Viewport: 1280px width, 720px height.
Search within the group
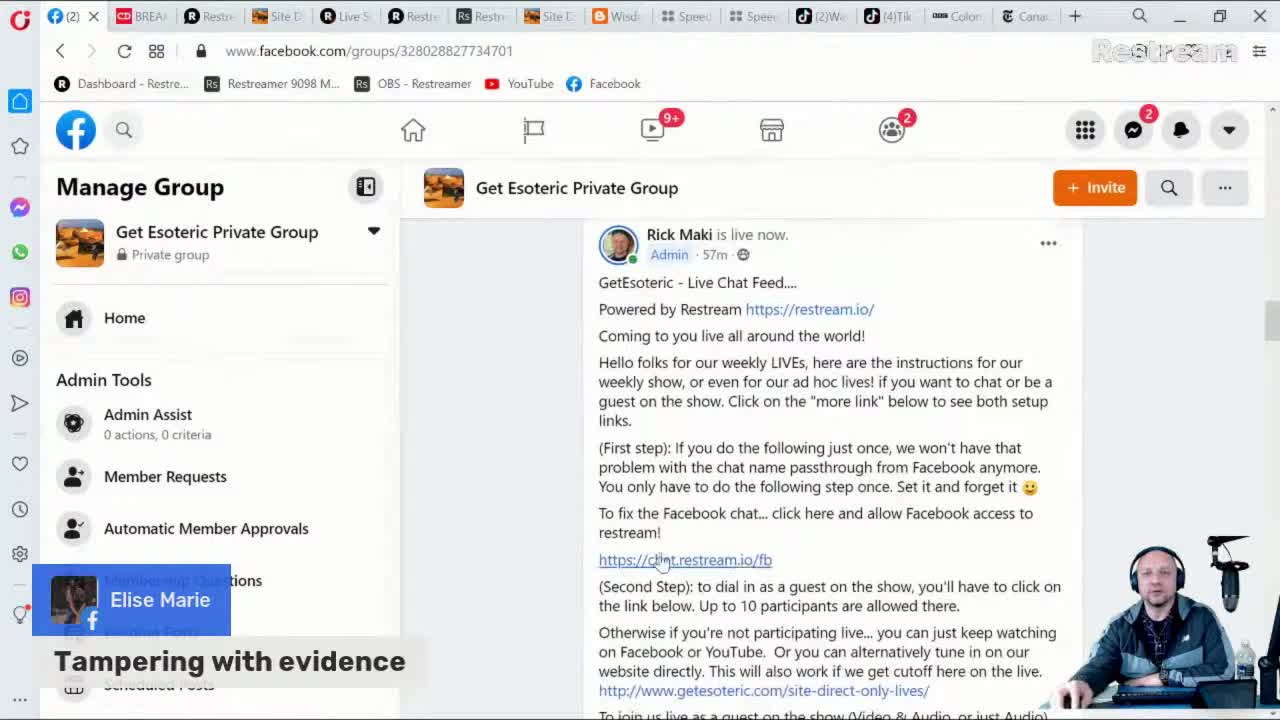[1169, 187]
